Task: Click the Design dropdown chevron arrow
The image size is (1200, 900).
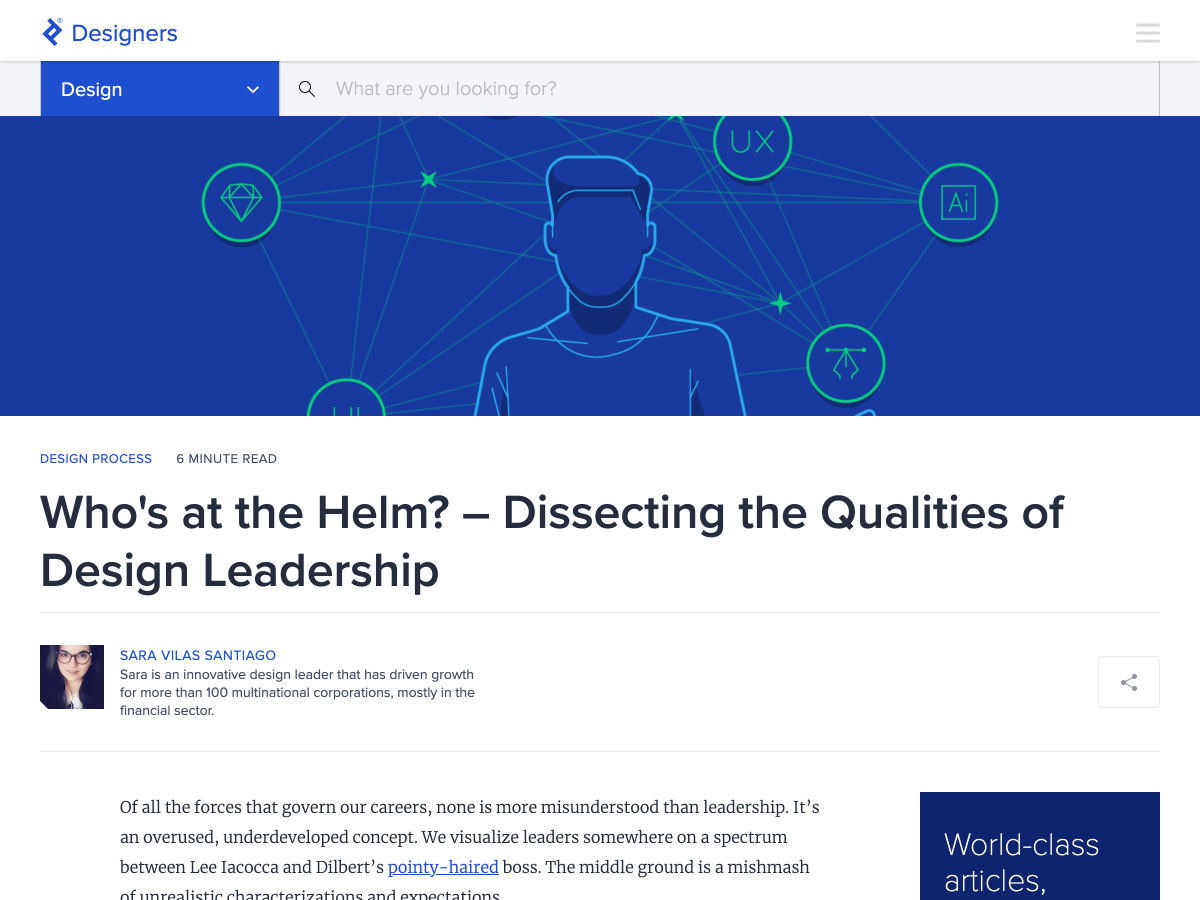Action: point(253,89)
